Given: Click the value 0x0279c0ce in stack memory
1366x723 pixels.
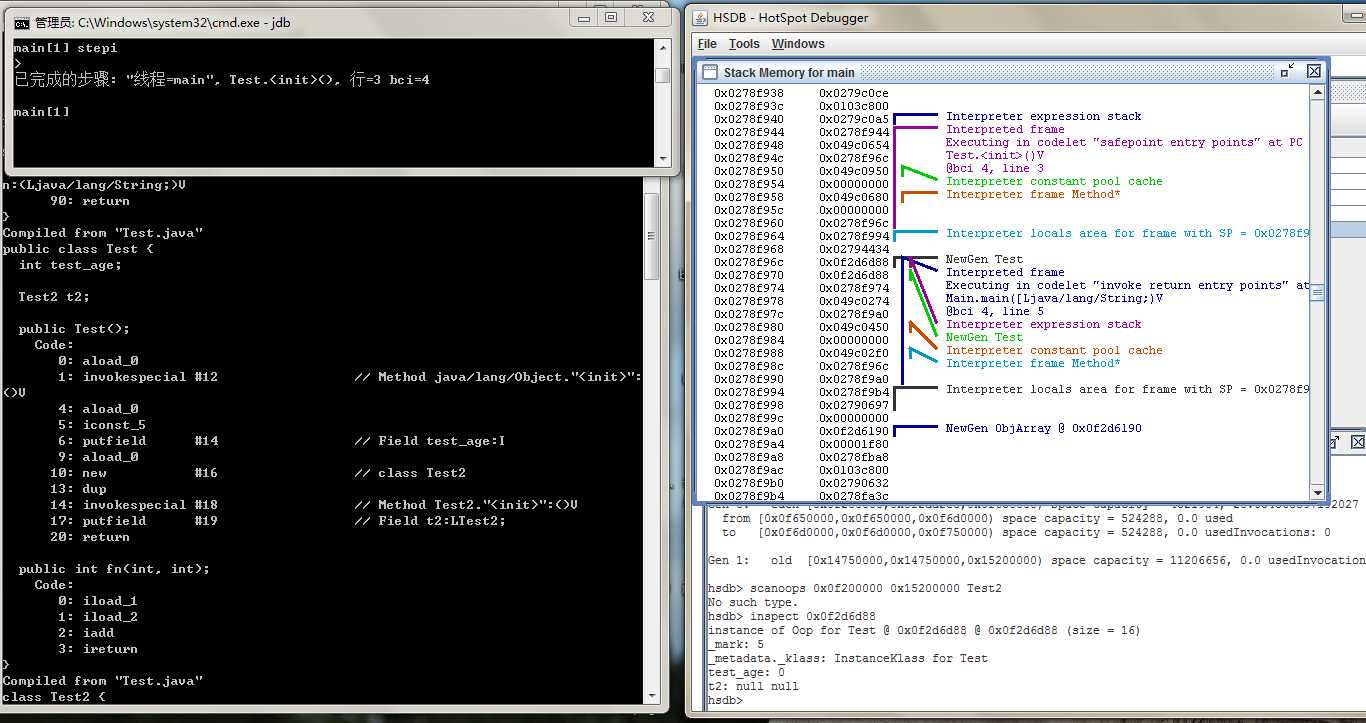Looking at the screenshot, I should (854, 93).
